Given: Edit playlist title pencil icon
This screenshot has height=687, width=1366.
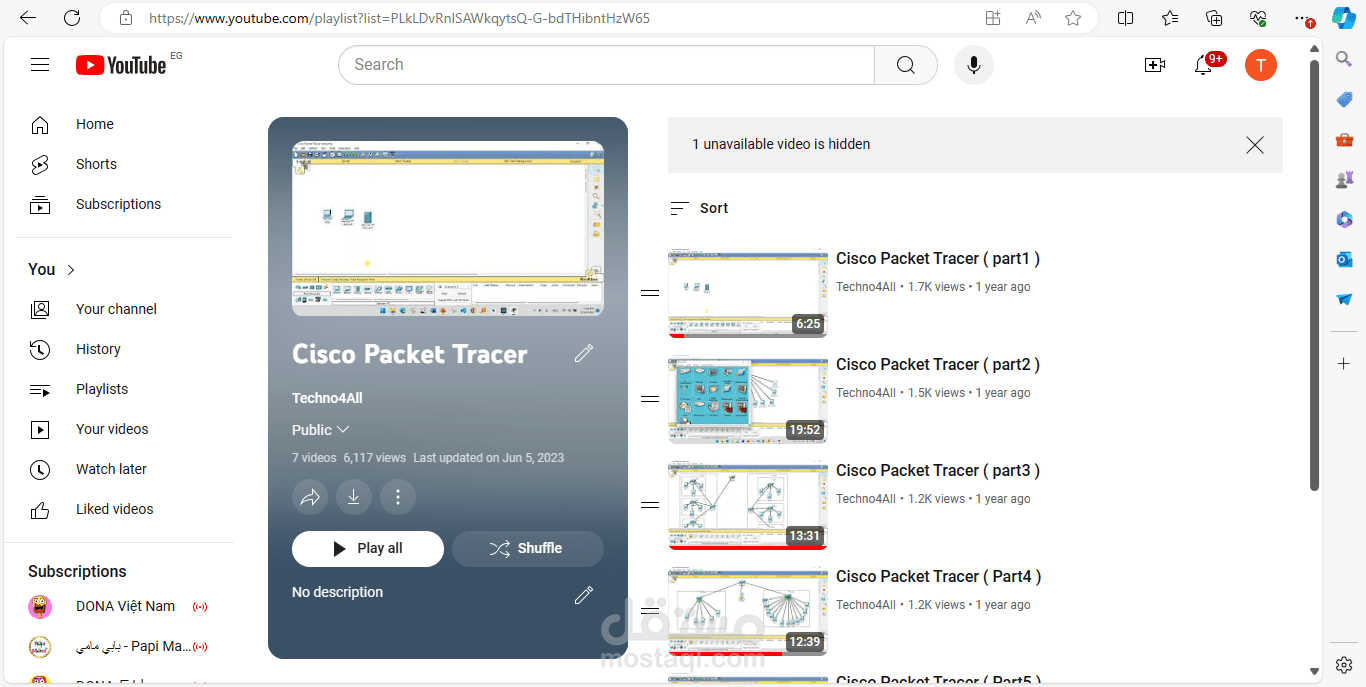Looking at the screenshot, I should click(584, 353).
